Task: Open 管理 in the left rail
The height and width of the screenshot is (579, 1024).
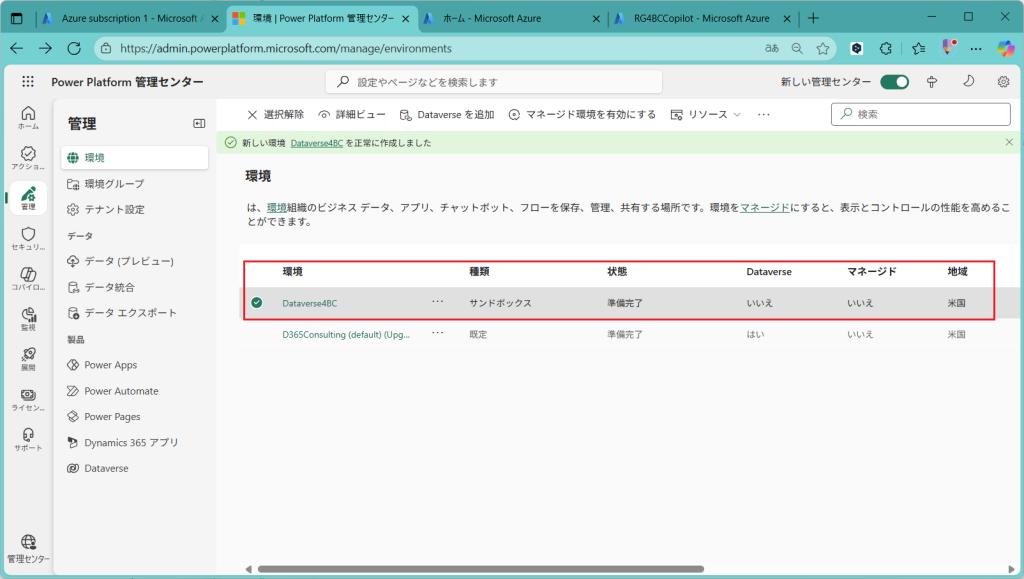Action: coord(28,198)
